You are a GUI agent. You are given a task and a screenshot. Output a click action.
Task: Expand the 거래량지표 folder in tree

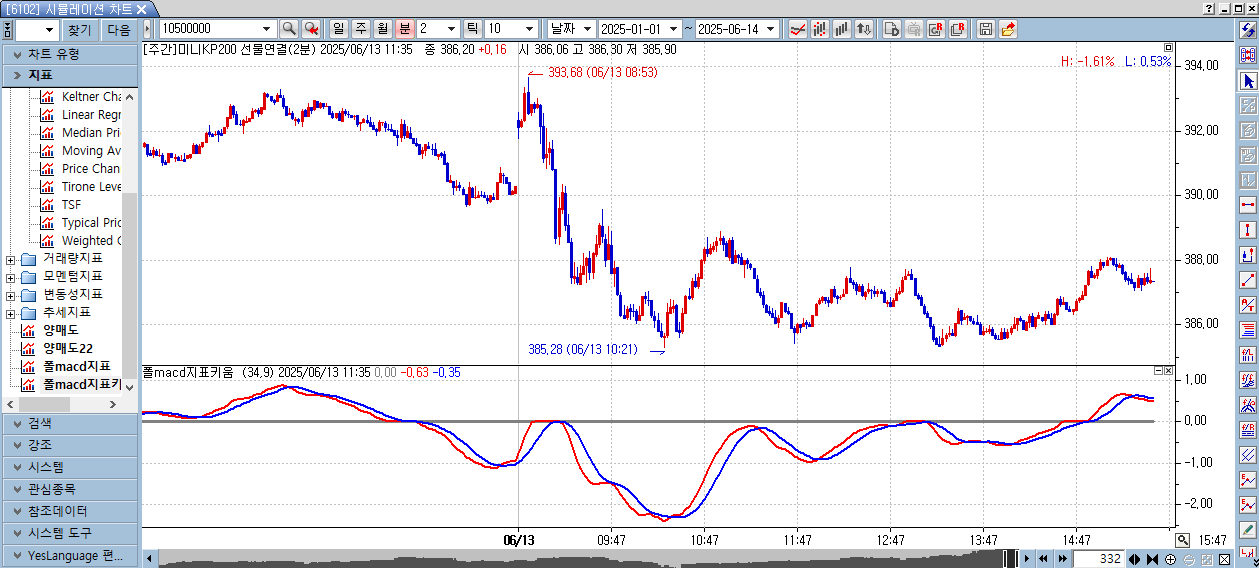point(11,259)
